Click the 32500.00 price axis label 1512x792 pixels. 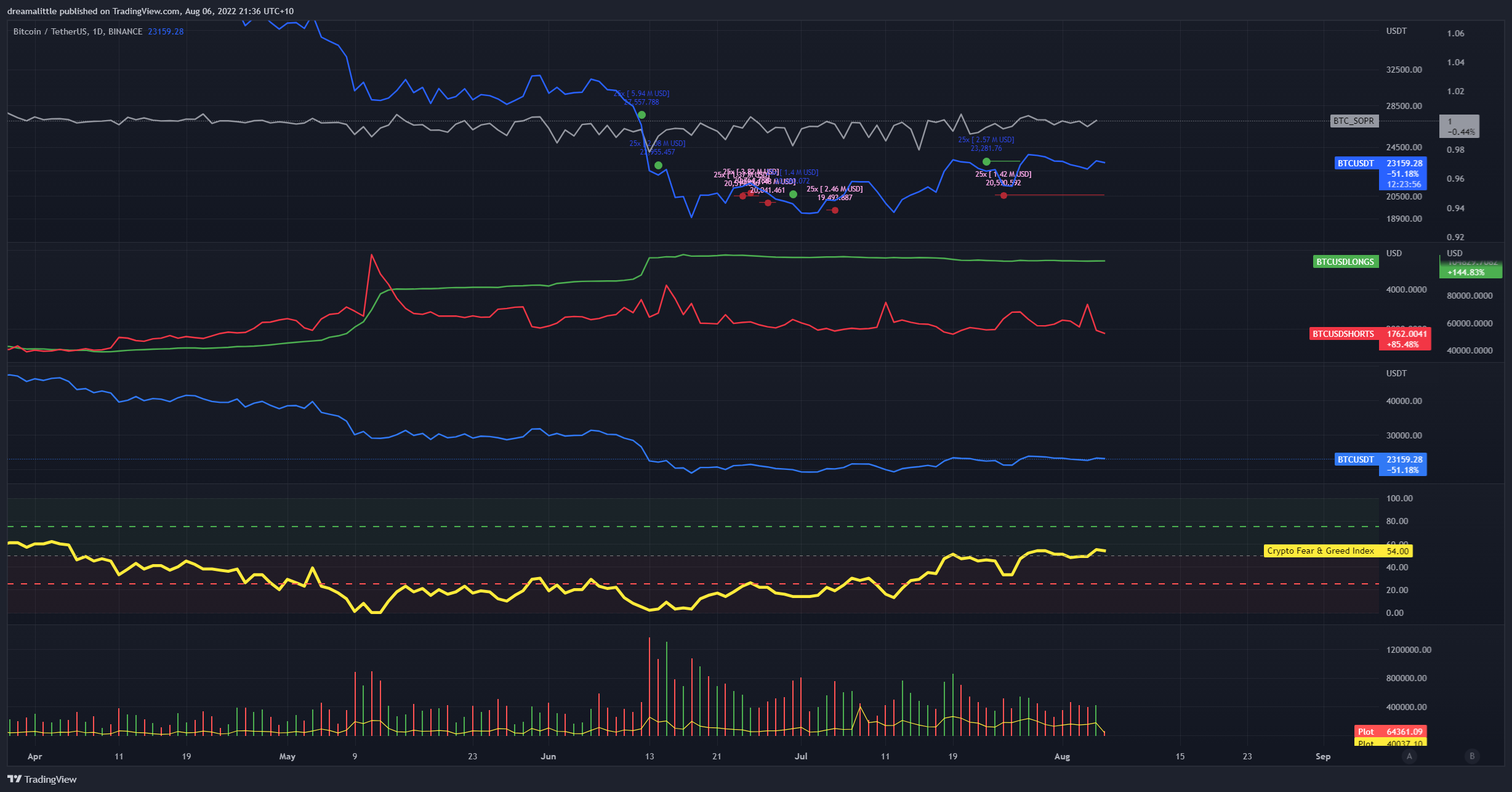[x=1404, y=70]
